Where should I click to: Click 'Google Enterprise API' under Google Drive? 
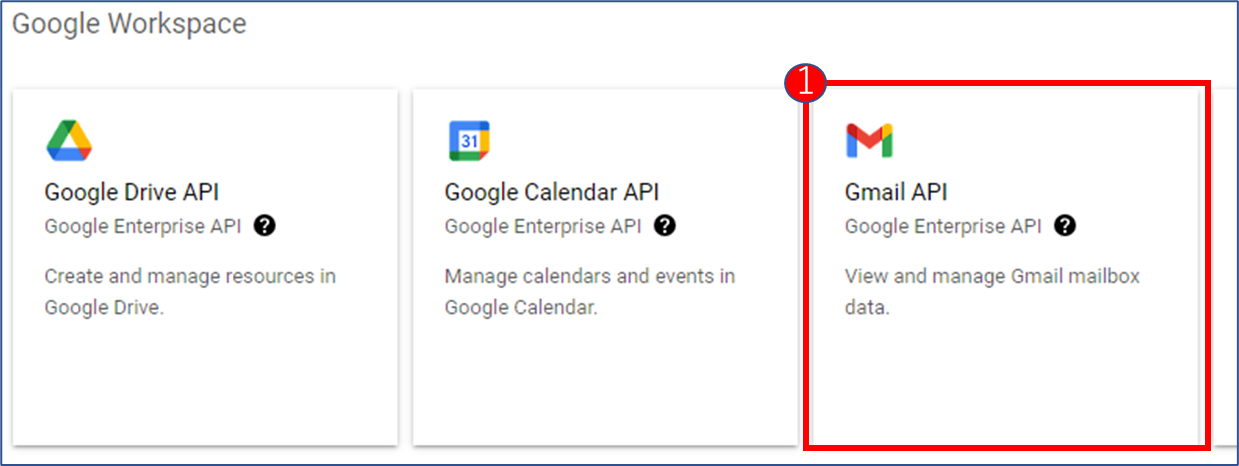pyautogui.click(x=143, y=227)
